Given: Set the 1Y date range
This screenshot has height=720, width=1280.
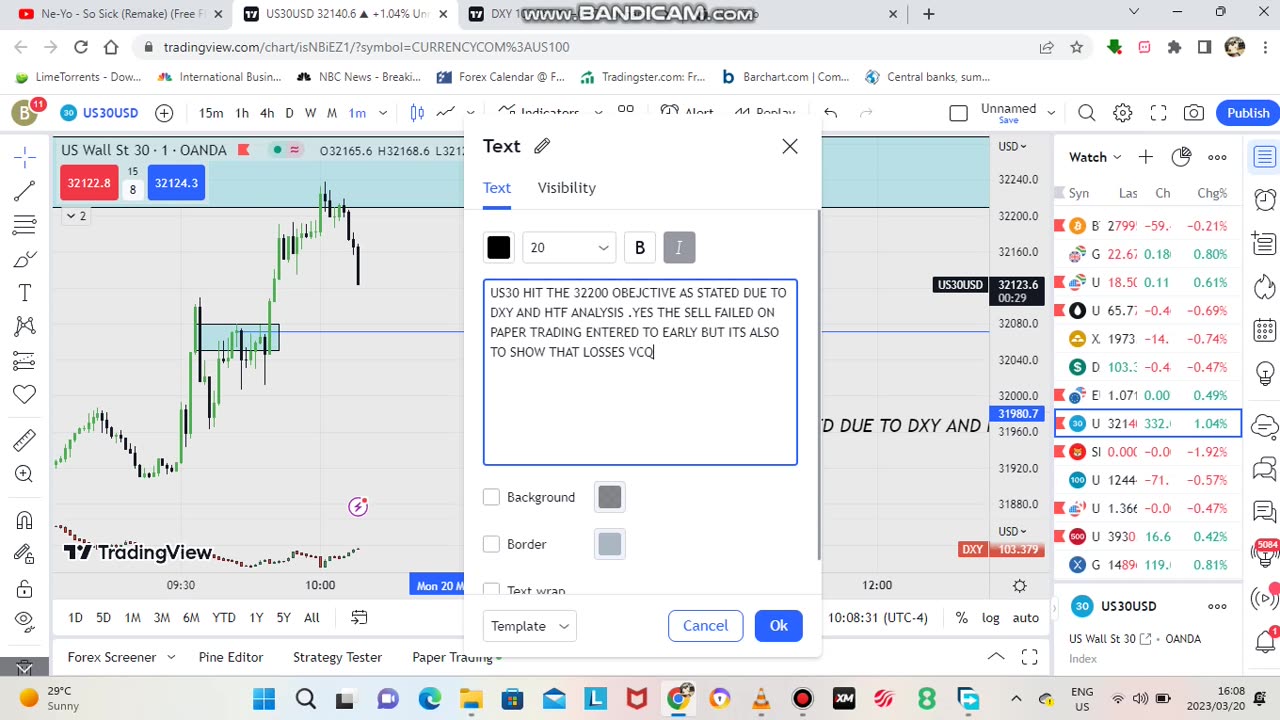Looking at the screenshot, I should coord(257,618).
